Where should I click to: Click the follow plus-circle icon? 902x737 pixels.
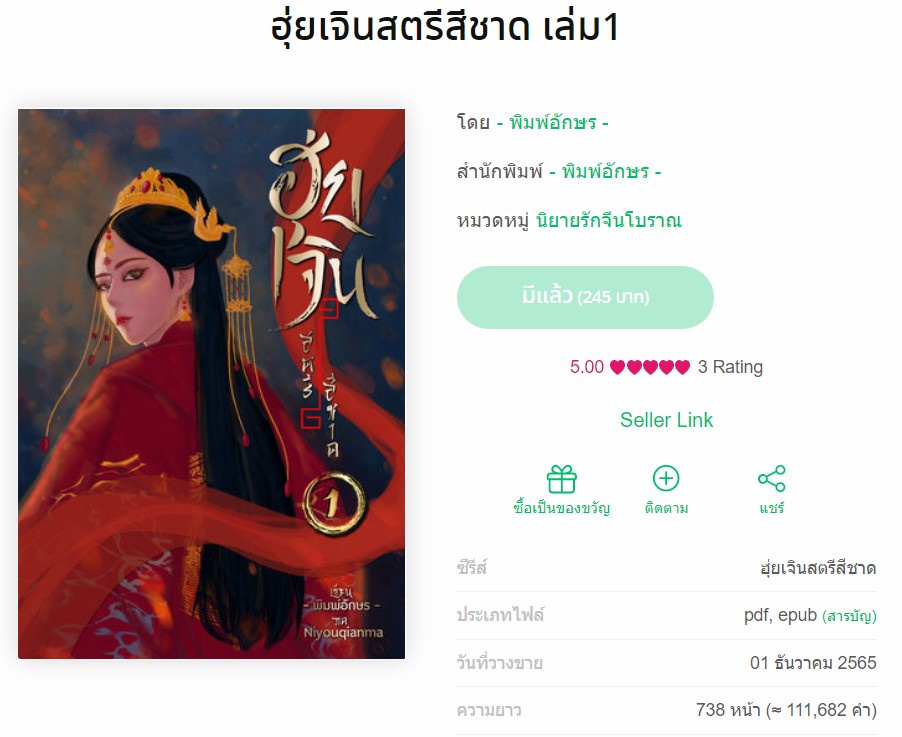click(666, 478)
